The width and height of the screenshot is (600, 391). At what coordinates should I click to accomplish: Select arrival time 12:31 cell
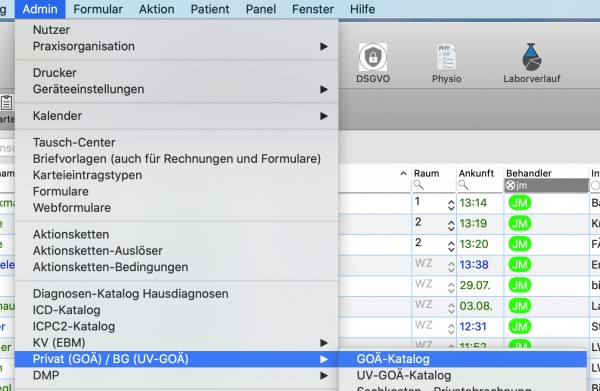click(x=473, y=327)
